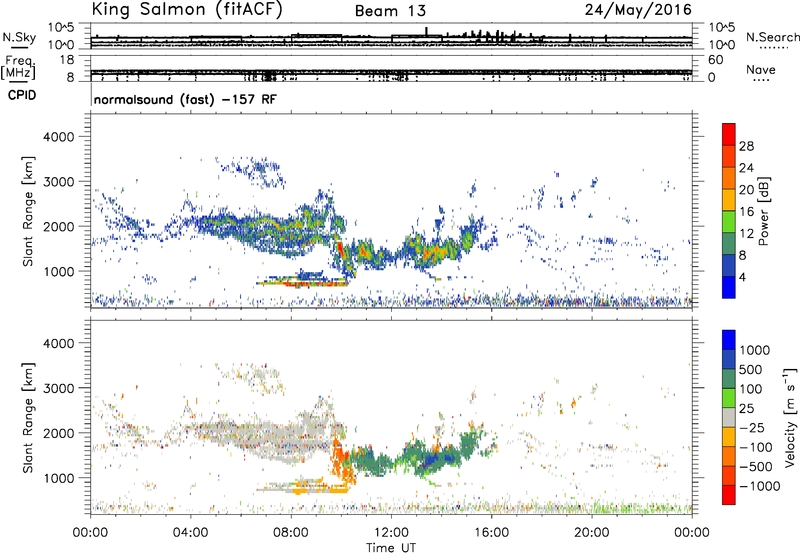Click the red segment of Power colorbar
The image size is (800, 554).
click(729, 135)
